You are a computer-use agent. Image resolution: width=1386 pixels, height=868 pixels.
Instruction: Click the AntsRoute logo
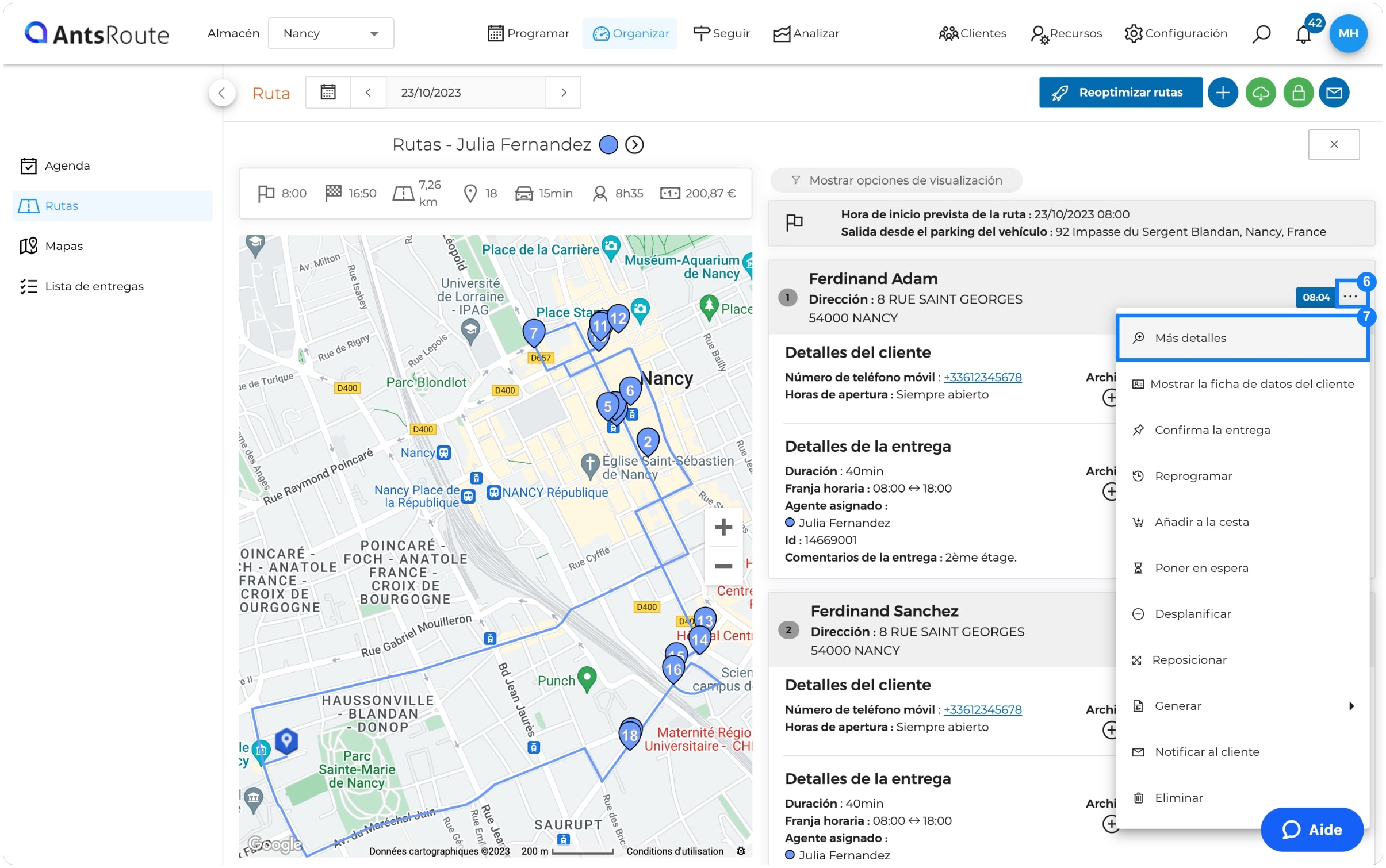[97, 34]
